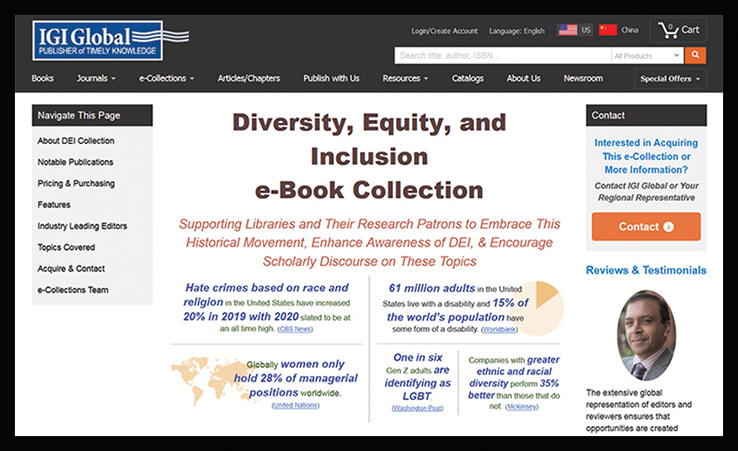Open Language: English selector
Screen dimensions: 738x451
click(517, 31)
